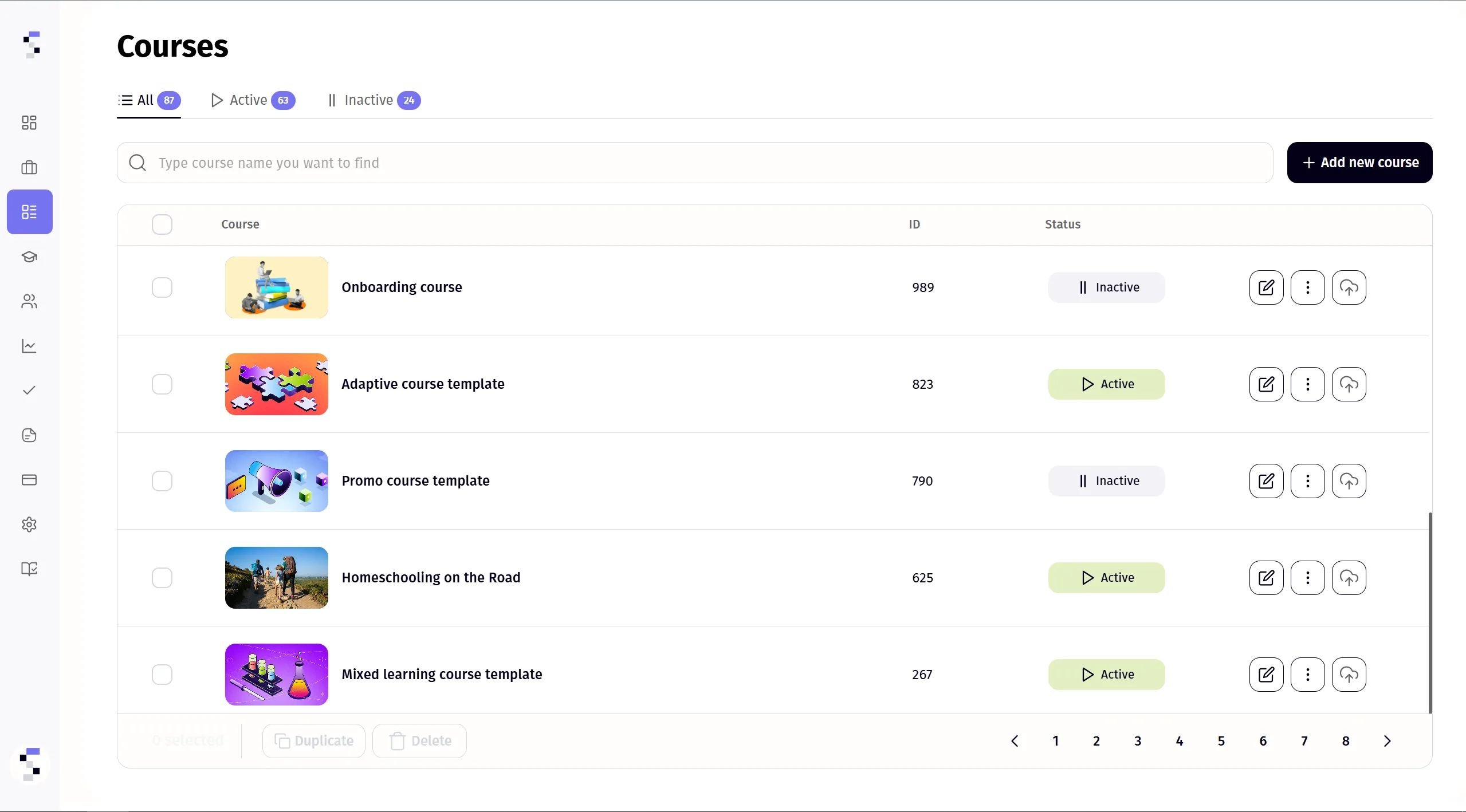This screenshot has height=812, width=1466.
Task: Click Active status of Homeschooling on the Road
Action: [1106, 578]
